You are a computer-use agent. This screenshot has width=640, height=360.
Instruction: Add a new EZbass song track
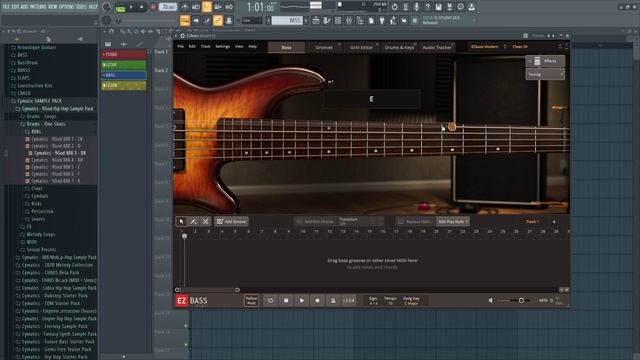coord(554,222)
